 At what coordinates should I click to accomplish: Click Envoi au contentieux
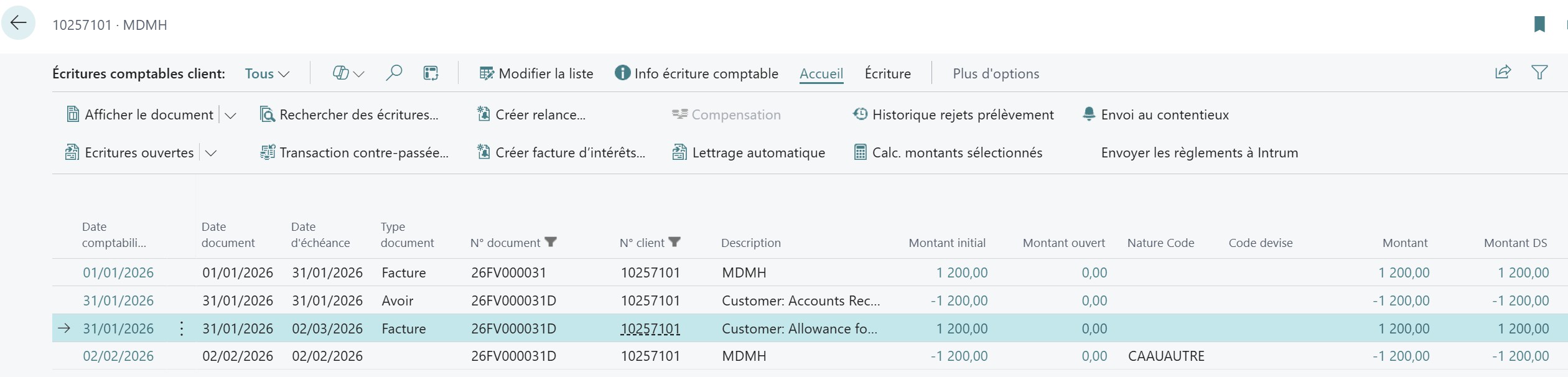[1156, 114]
